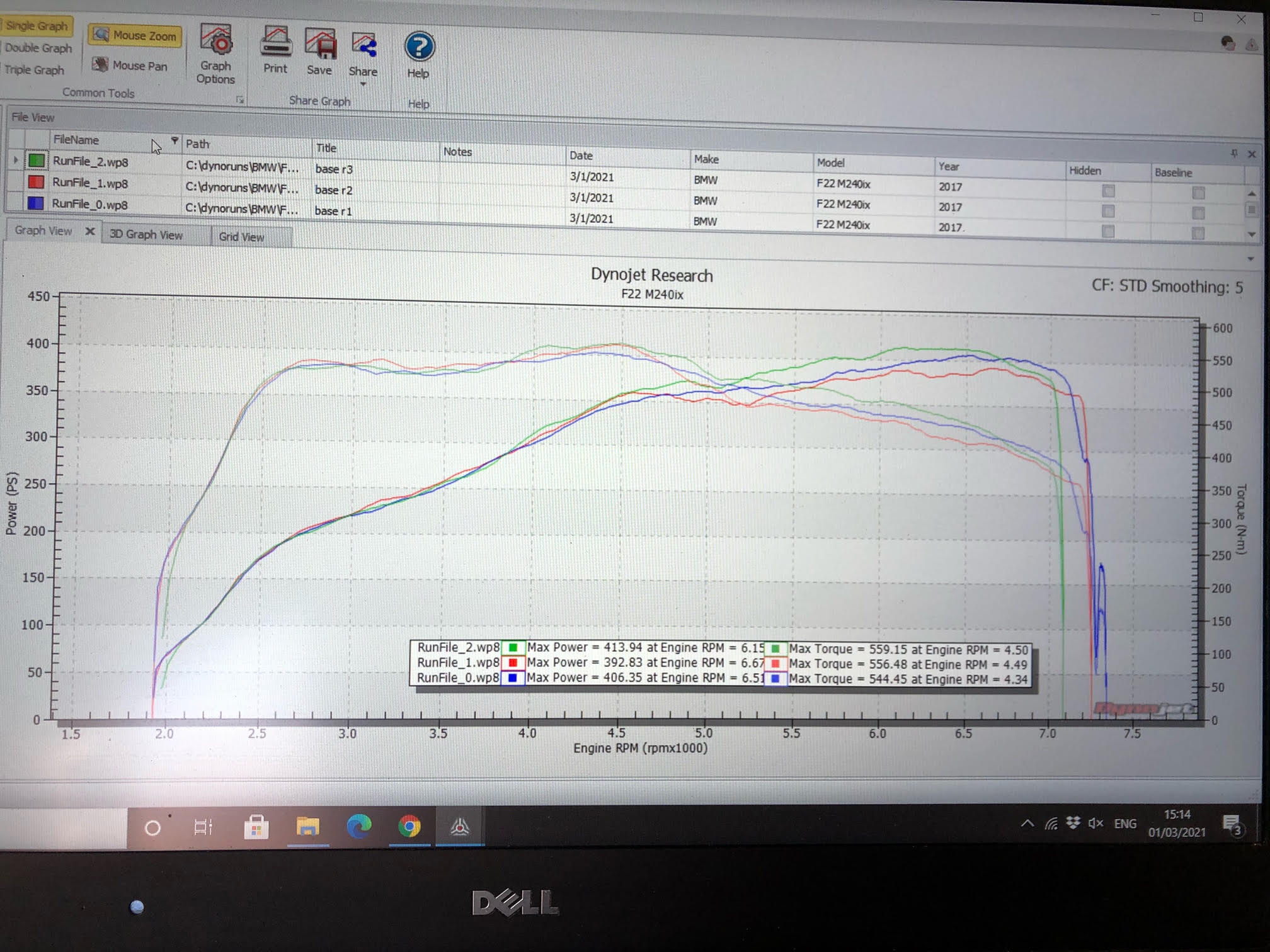Open notification center icon

pyautogui.click(x=1232, y=824)
